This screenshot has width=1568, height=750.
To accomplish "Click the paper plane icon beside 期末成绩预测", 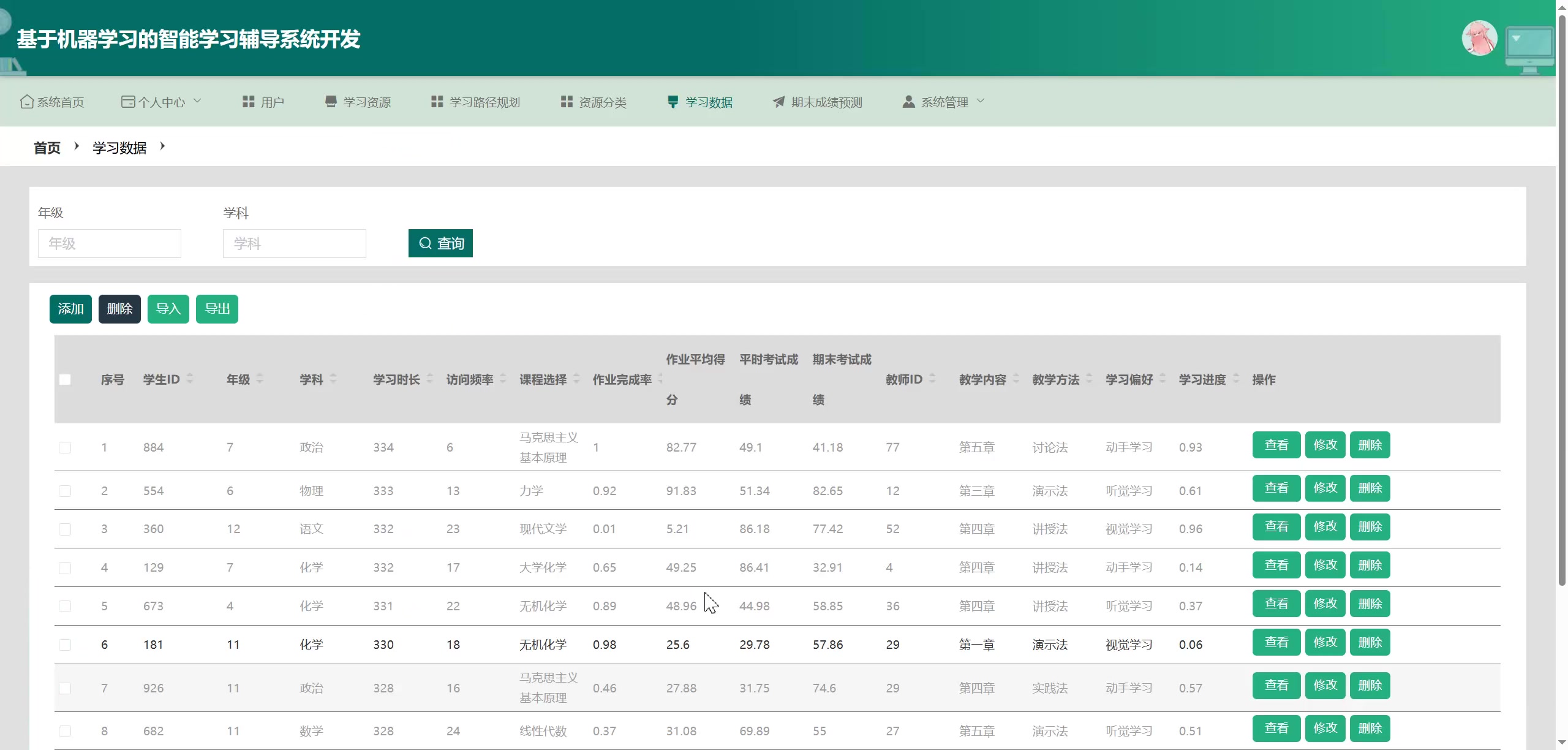I will 778,102.
